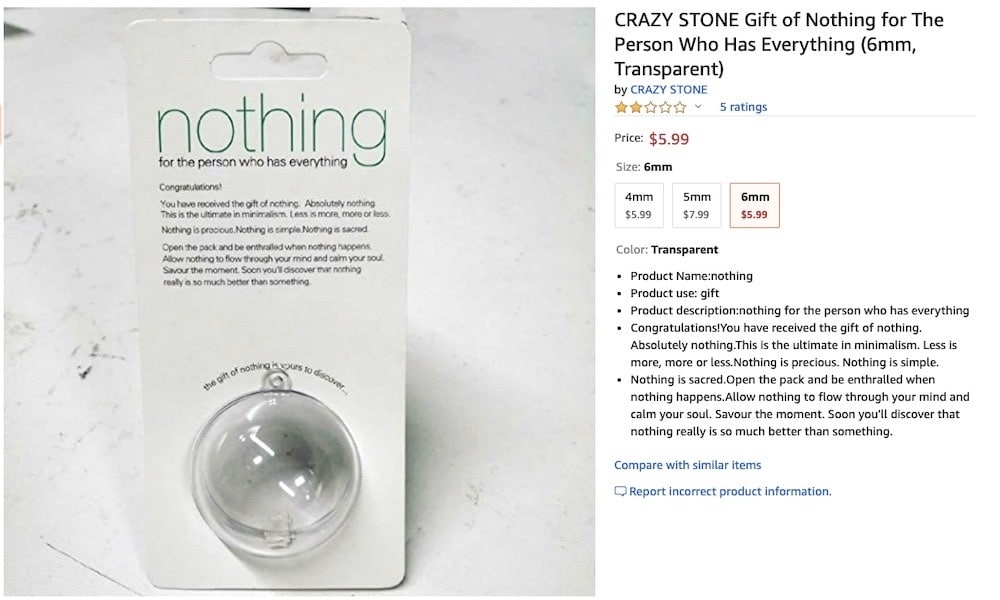The width and height of the screenshot is (1000, 600).
Task: Click the transparent plastic ball in photo
Action: coord(276,467)
